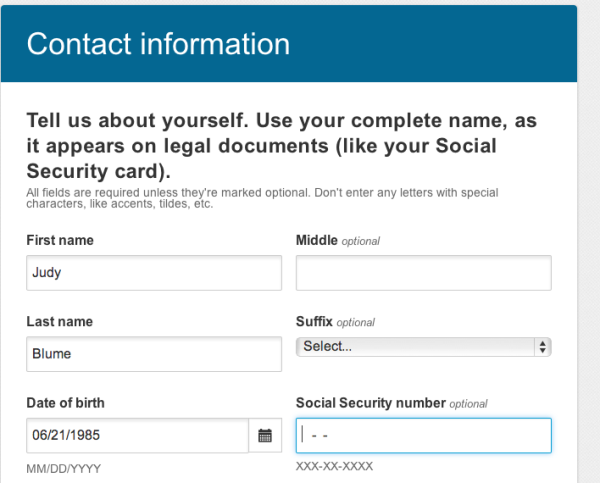Screen dimensions: 600x483
Task: Click the MM/DD/YYYY format hint
Action: tap(64, 469)
